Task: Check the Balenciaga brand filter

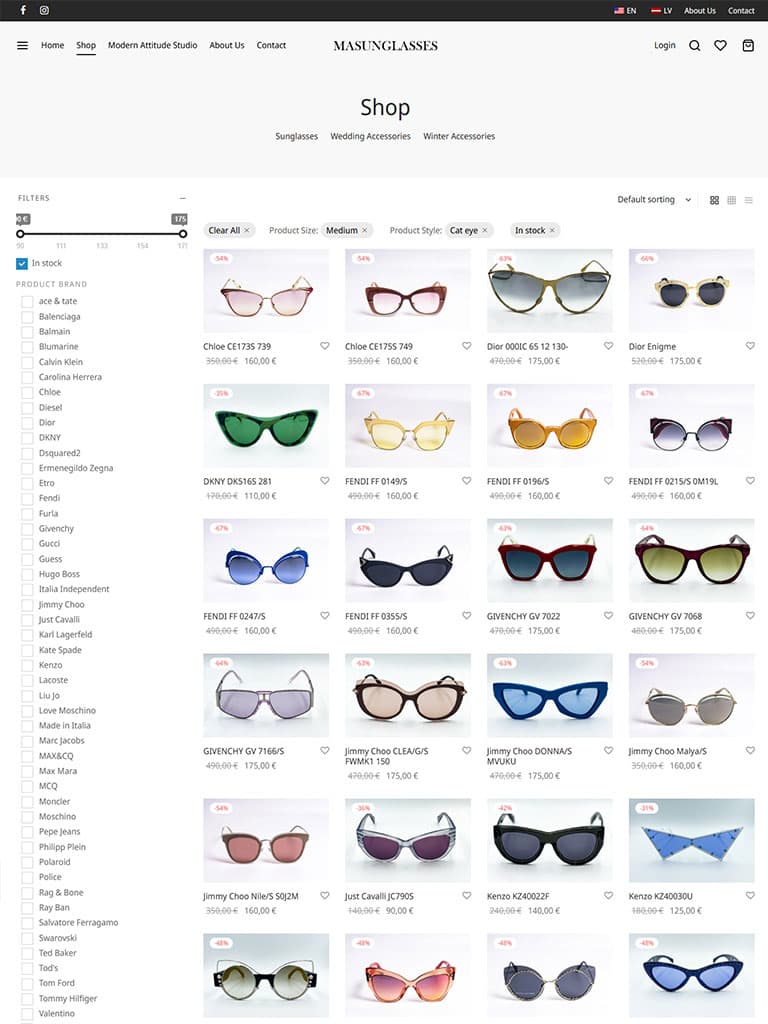Action: click(x=27, y=317)
